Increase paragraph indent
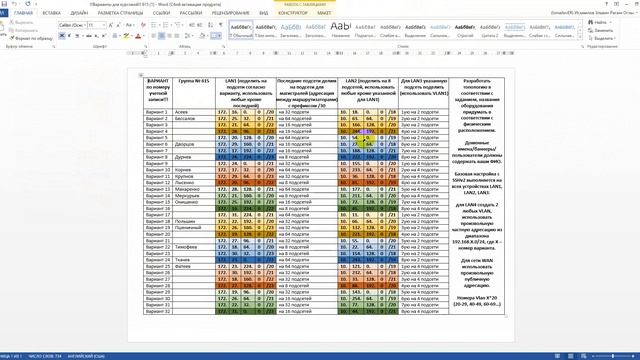 coord(200,25)
